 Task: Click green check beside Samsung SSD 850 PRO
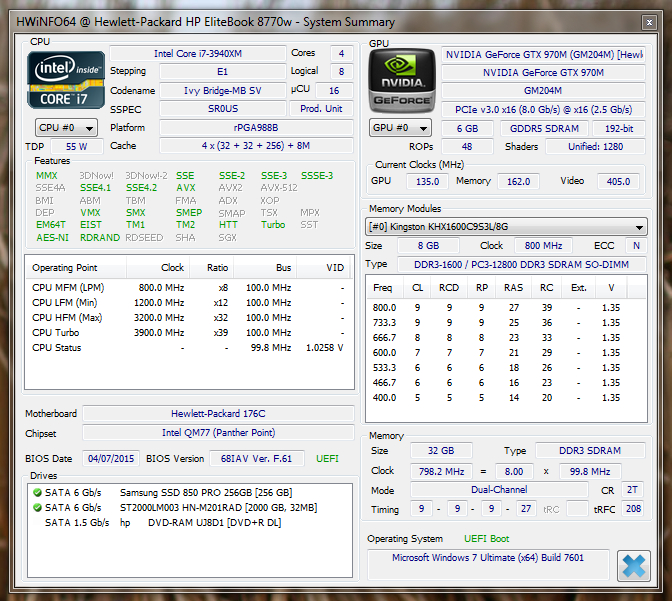pos(37,493)
